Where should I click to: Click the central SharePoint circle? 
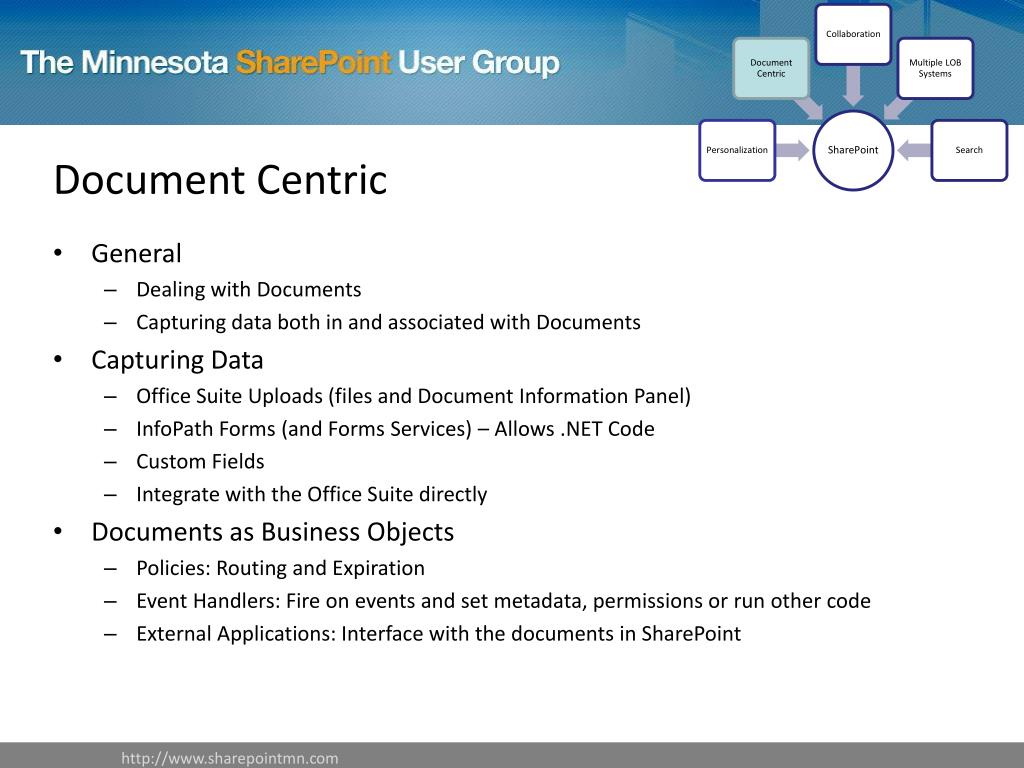(x=853, y=150)
